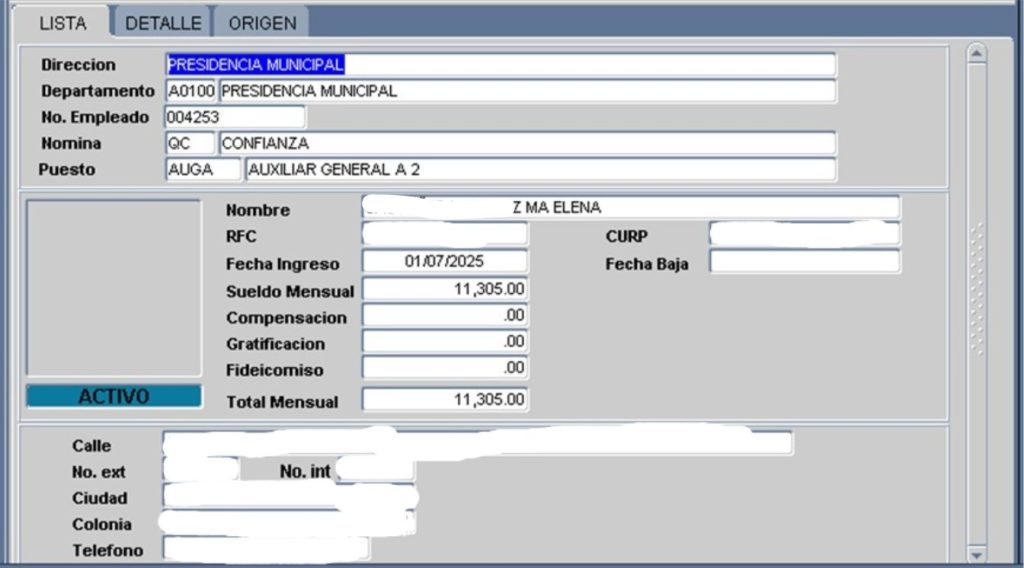Click the Nombre field ending MA ELENA

(631, 208)
